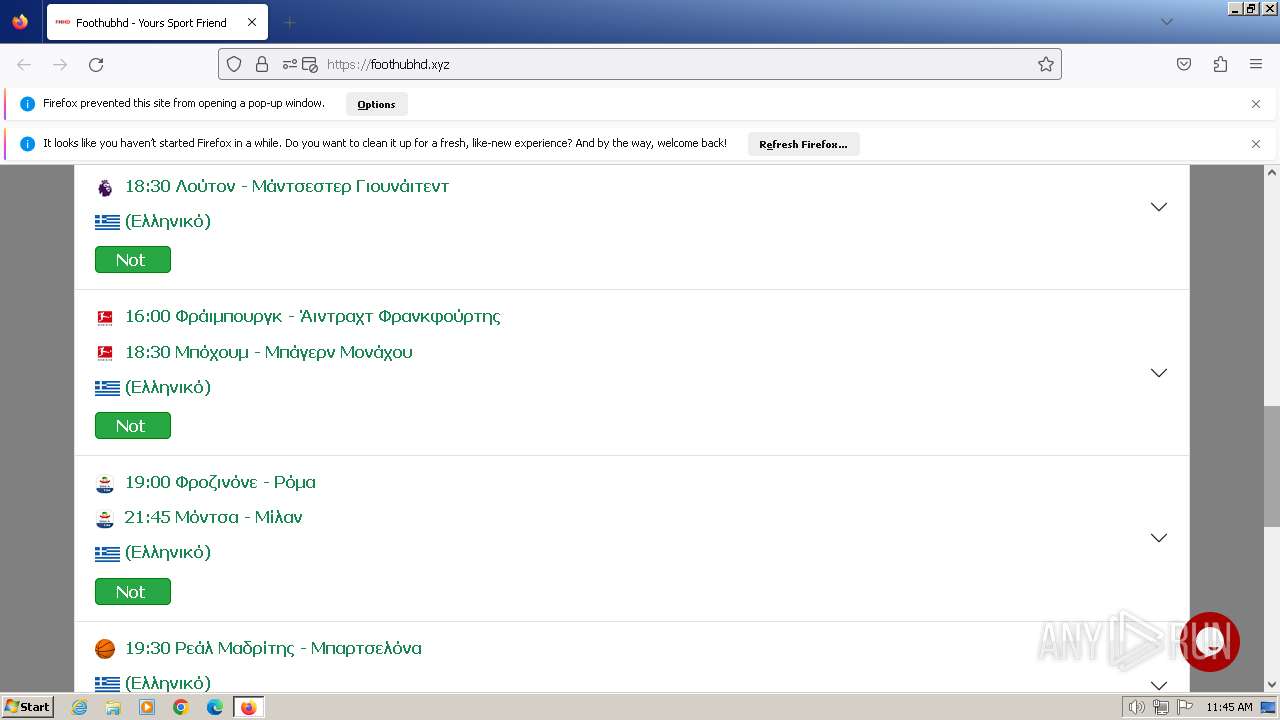This screenshot has width=1280, height=720.
Task: Dismiss the Refresh Firefox notification bar
Action: pyautogui.click(x=1256, y=144)
